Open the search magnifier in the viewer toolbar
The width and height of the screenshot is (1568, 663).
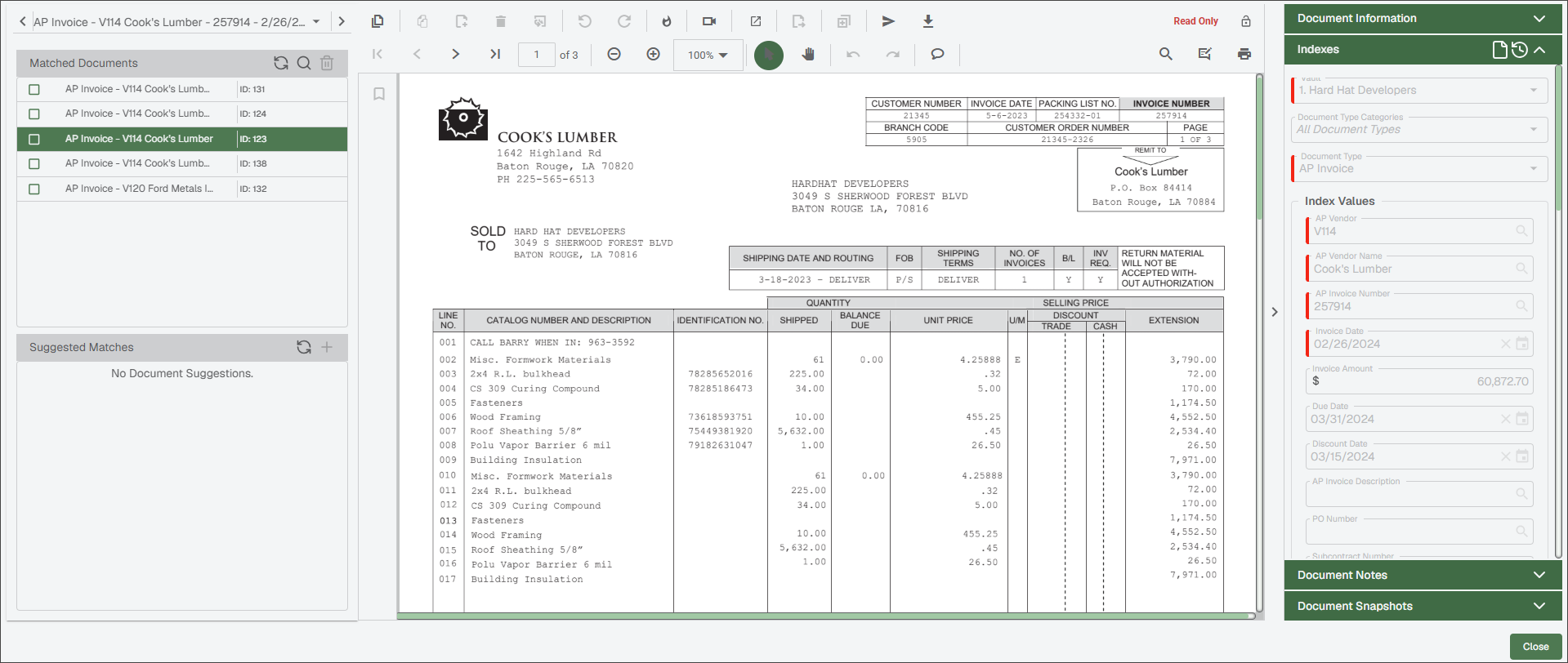click(1166, 54)
